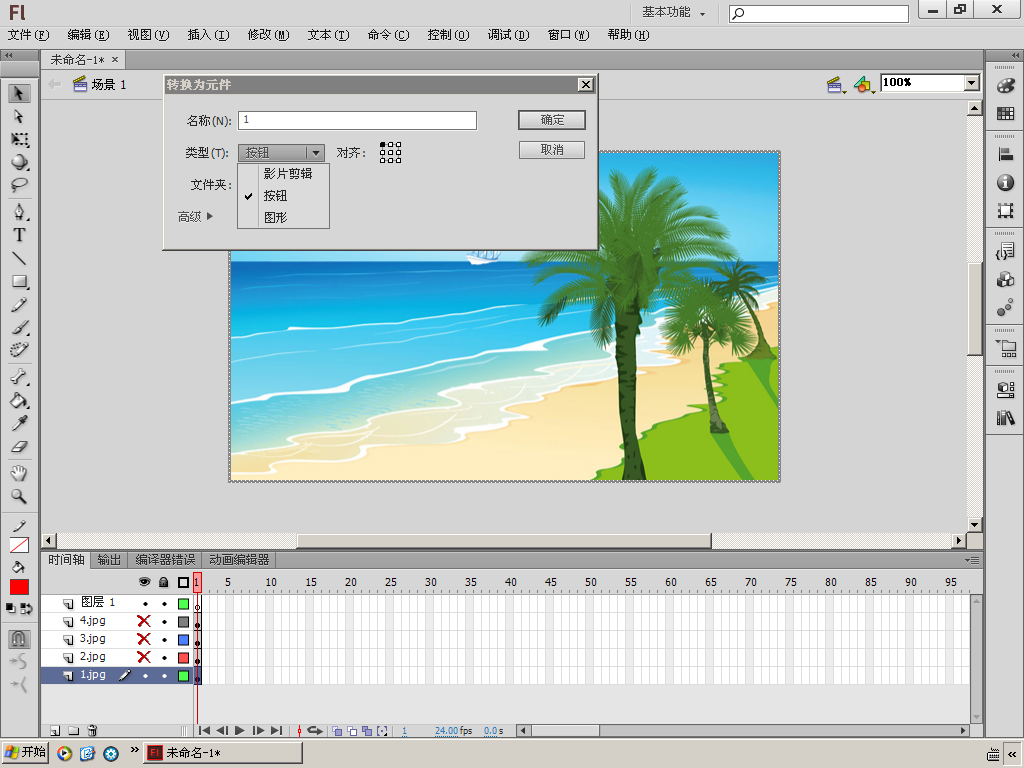Select the Hand tool
This screenshot has width=1024, height=768.
point(19,473)
